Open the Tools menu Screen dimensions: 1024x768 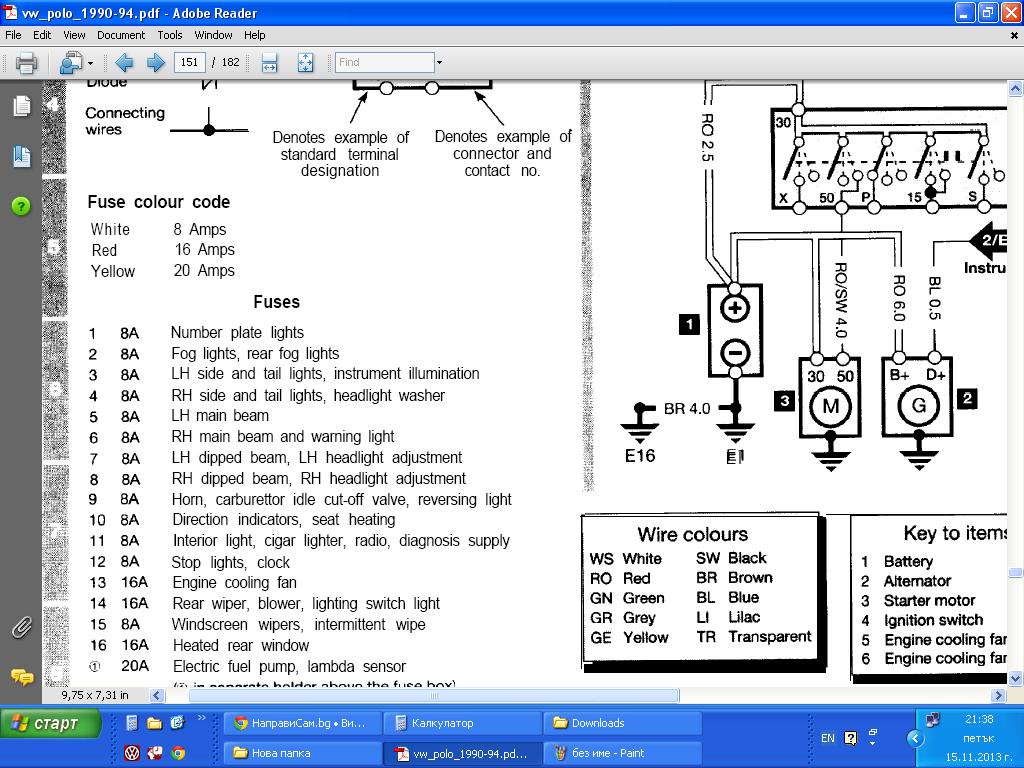point(170,35)
